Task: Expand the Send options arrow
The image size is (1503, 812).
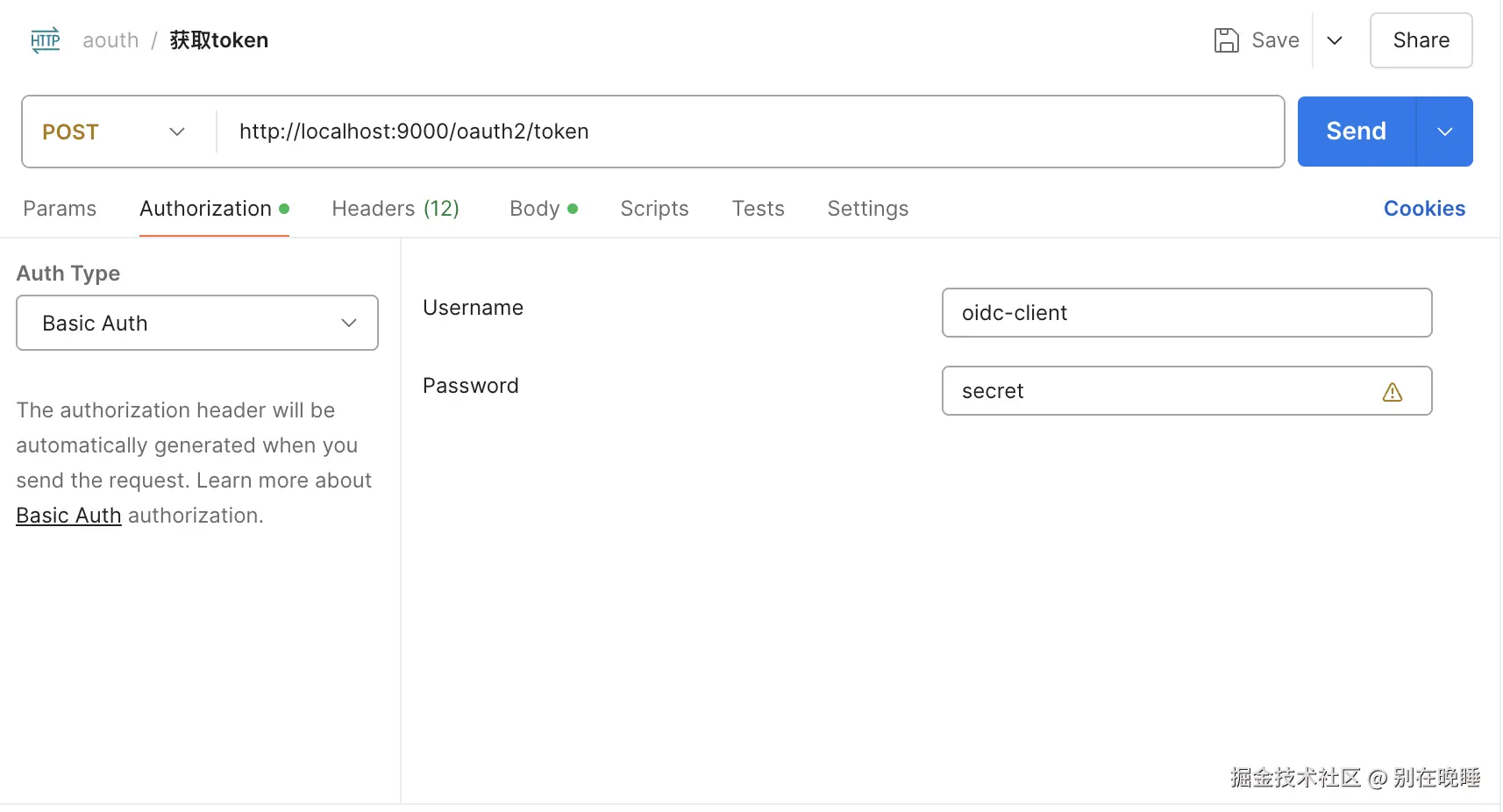Action: coord(1444,132)
